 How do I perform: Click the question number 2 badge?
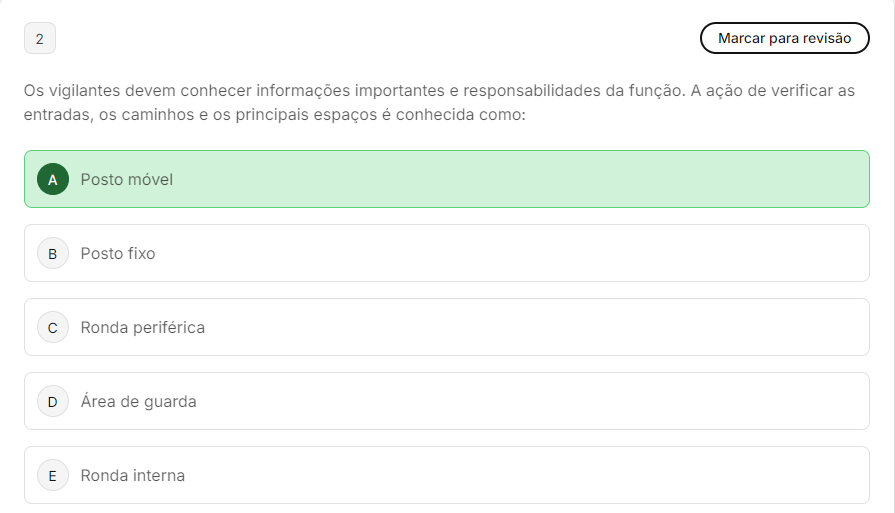click(40, 39)
